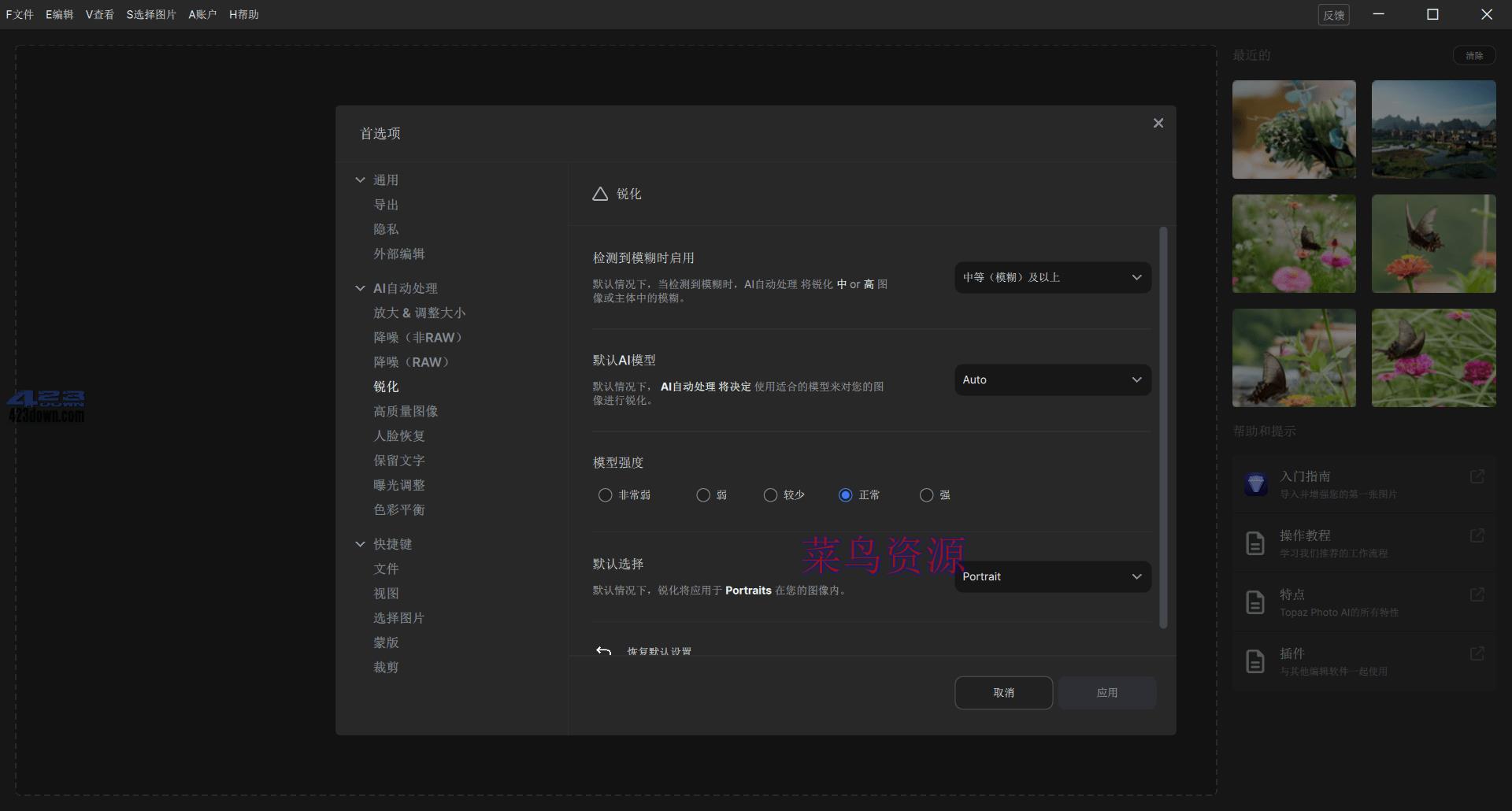Click the triangle sharpening icon beside 锐化 heading

tap(600, 194)
